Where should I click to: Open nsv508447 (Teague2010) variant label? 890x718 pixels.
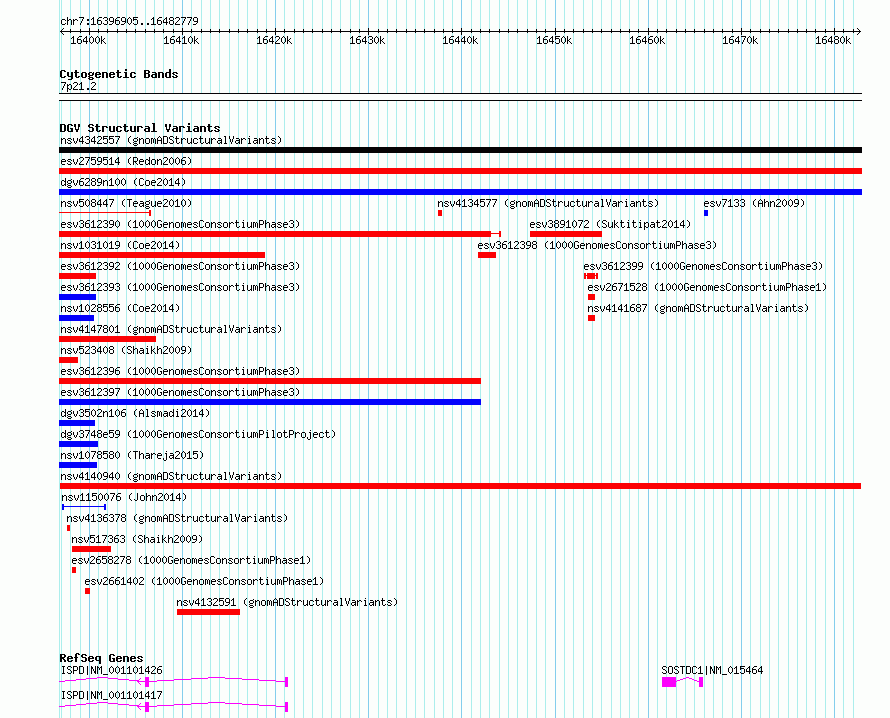coord(126,203)
